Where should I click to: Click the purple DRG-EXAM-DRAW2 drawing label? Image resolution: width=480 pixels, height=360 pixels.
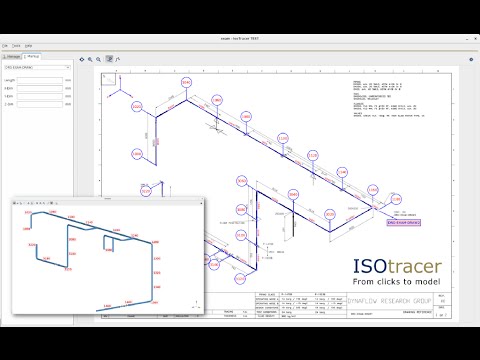404,222
